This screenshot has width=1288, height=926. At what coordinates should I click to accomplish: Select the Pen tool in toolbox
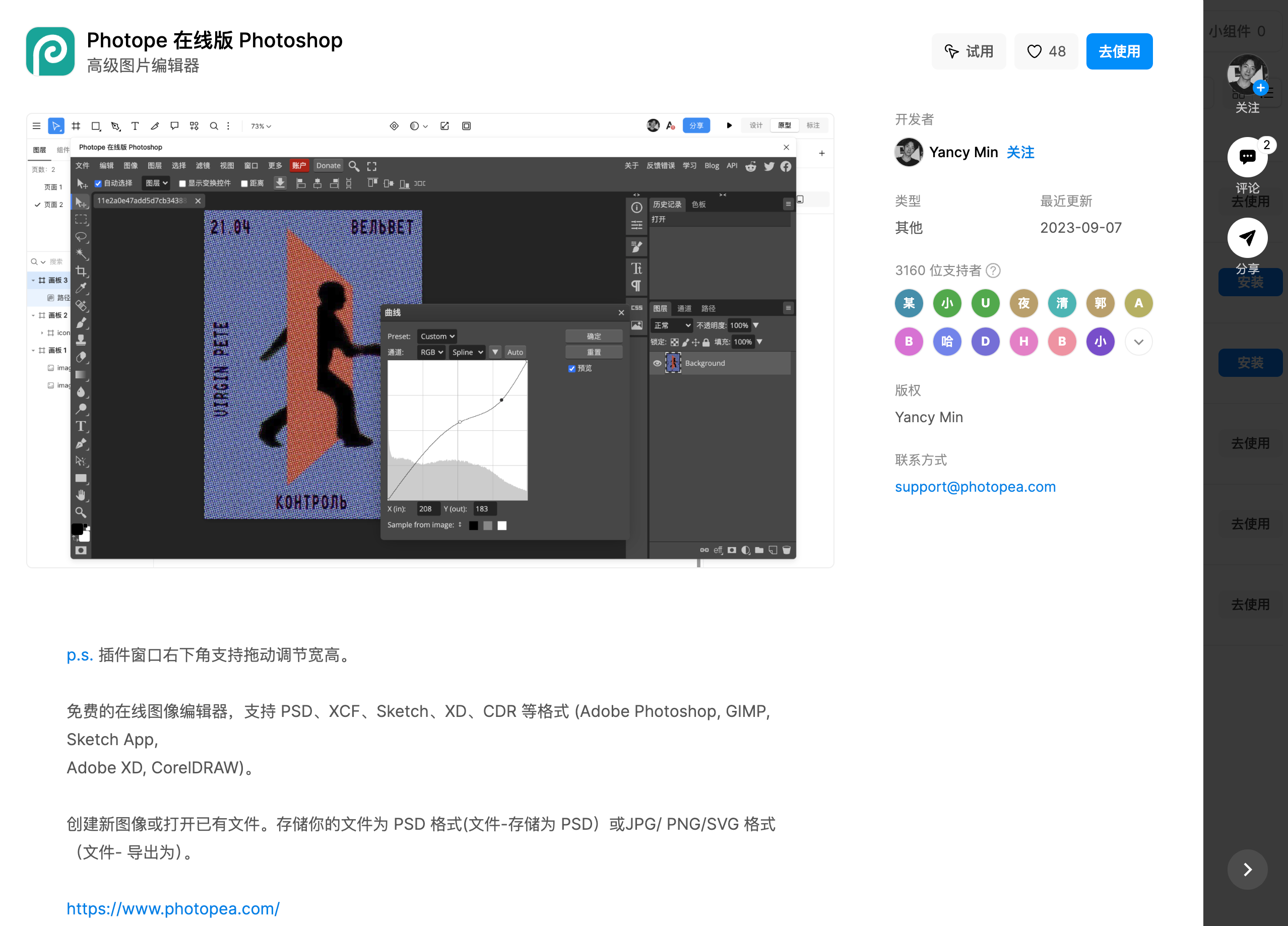(x=81, y=443)
